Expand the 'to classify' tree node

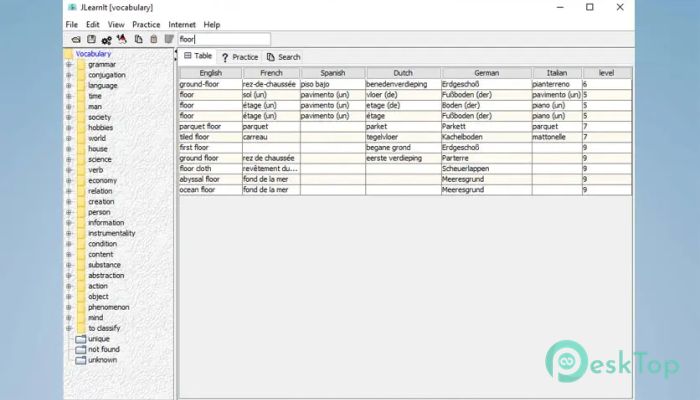click(69, 328)
